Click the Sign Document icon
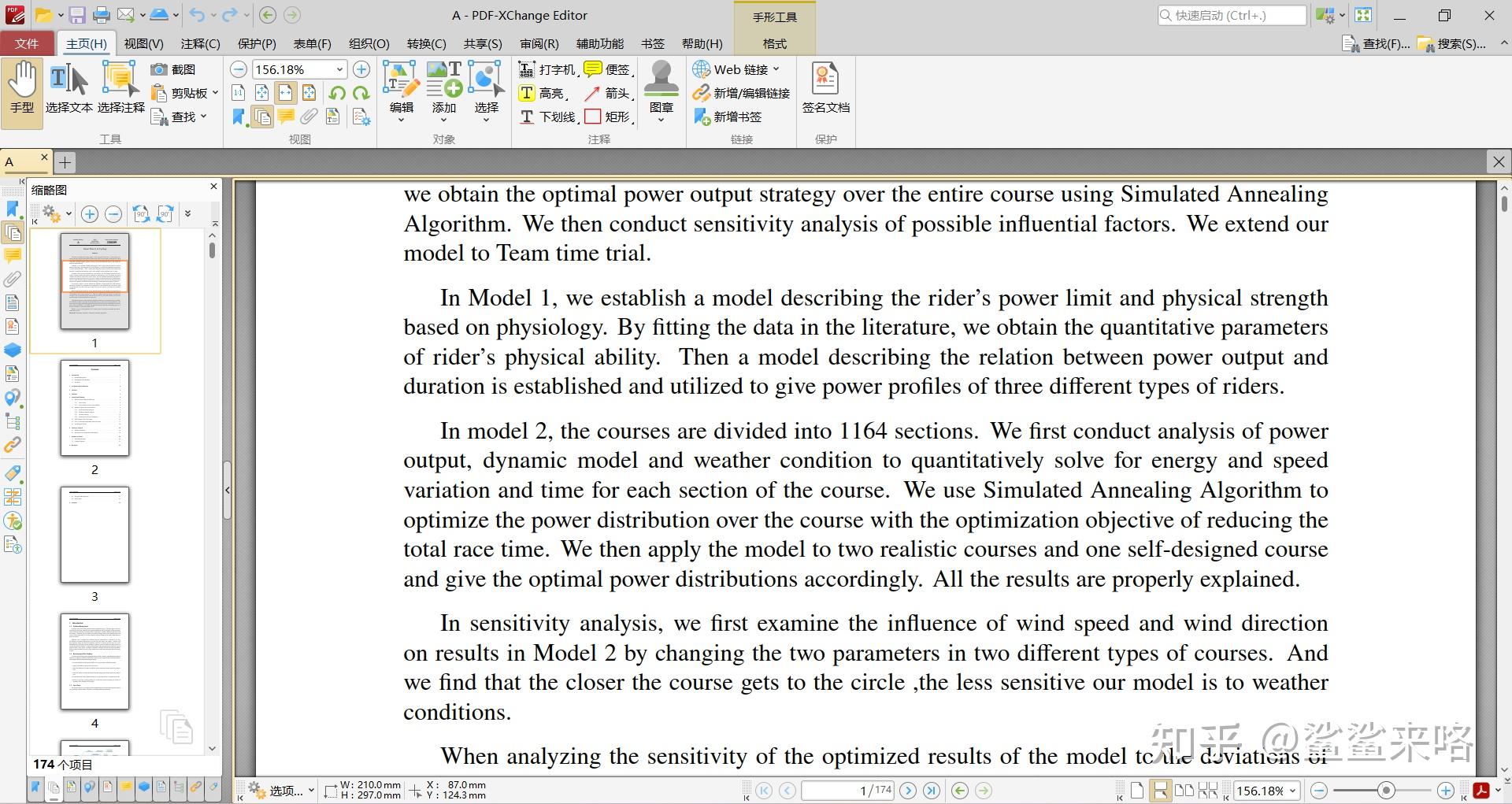This screenshot has width=1512, height=804. tap(825, 87)
